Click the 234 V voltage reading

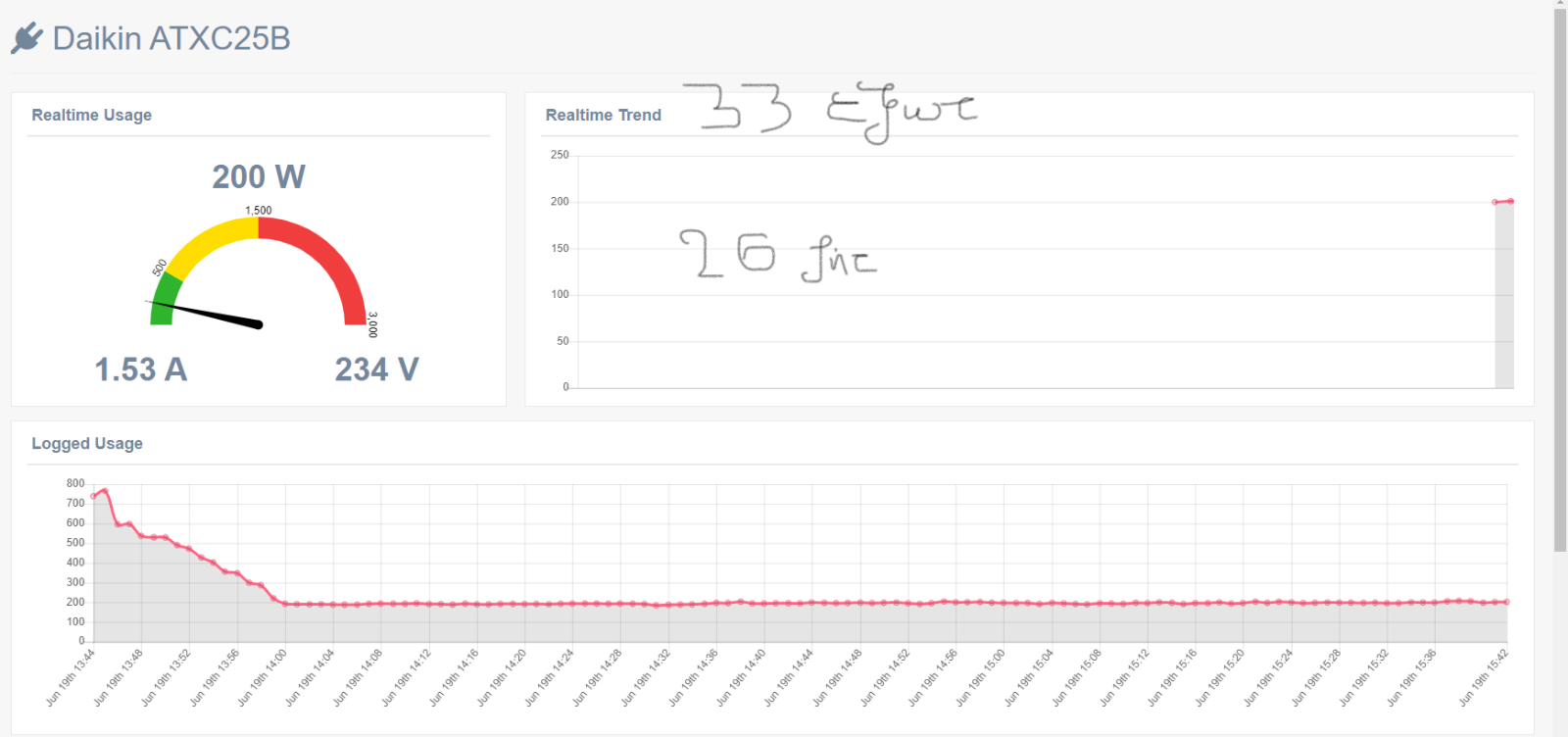pyautogui.click(x=377, y=369)
